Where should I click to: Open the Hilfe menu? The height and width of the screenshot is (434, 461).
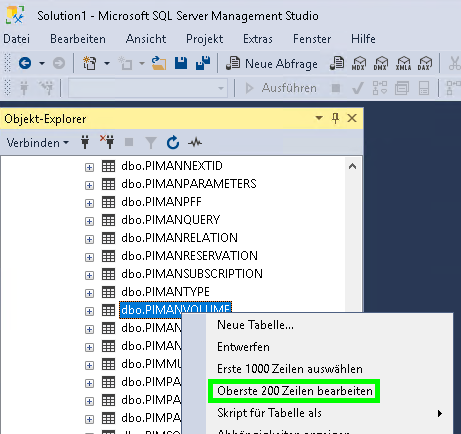coord(363,39)
